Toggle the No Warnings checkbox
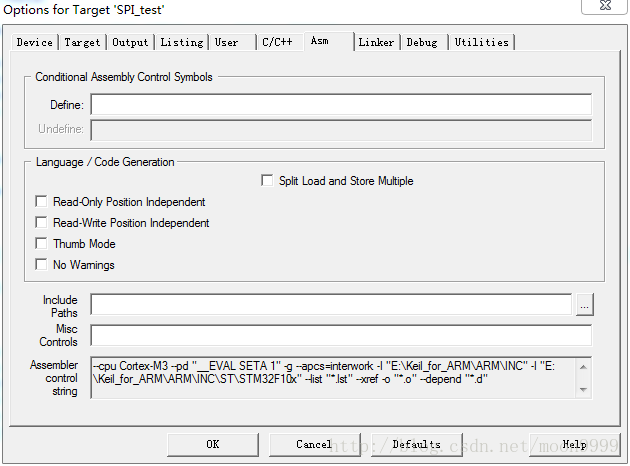The image size is (630, 466). point(41,264)
